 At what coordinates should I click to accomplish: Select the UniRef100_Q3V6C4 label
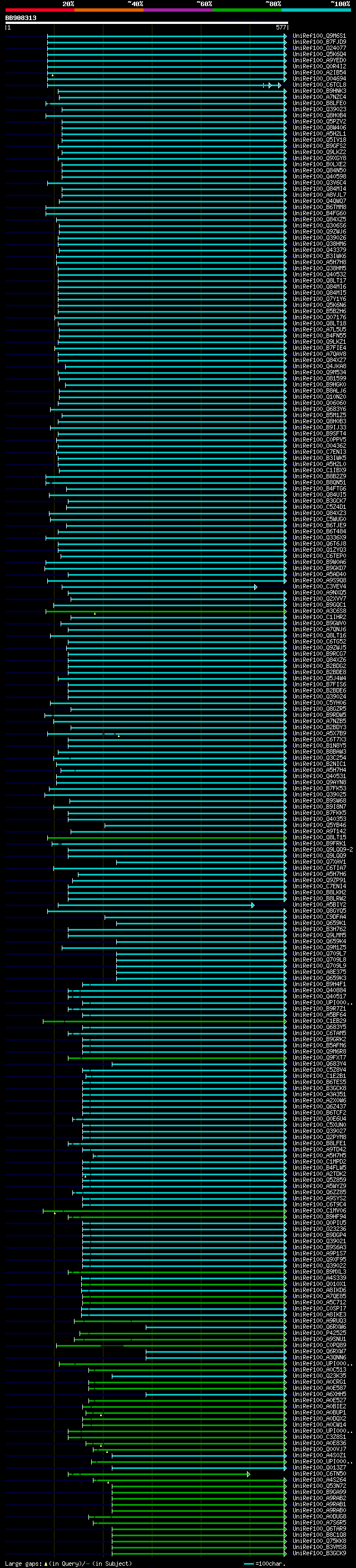(319, 182)
